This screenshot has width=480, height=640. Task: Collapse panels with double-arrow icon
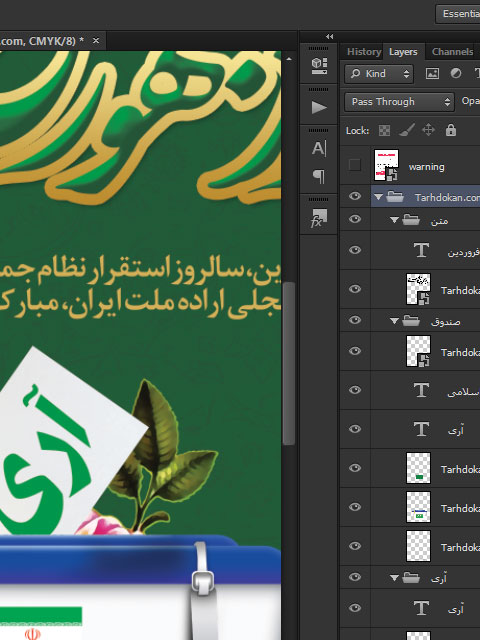pyautogui.click(x=330, y=37)
